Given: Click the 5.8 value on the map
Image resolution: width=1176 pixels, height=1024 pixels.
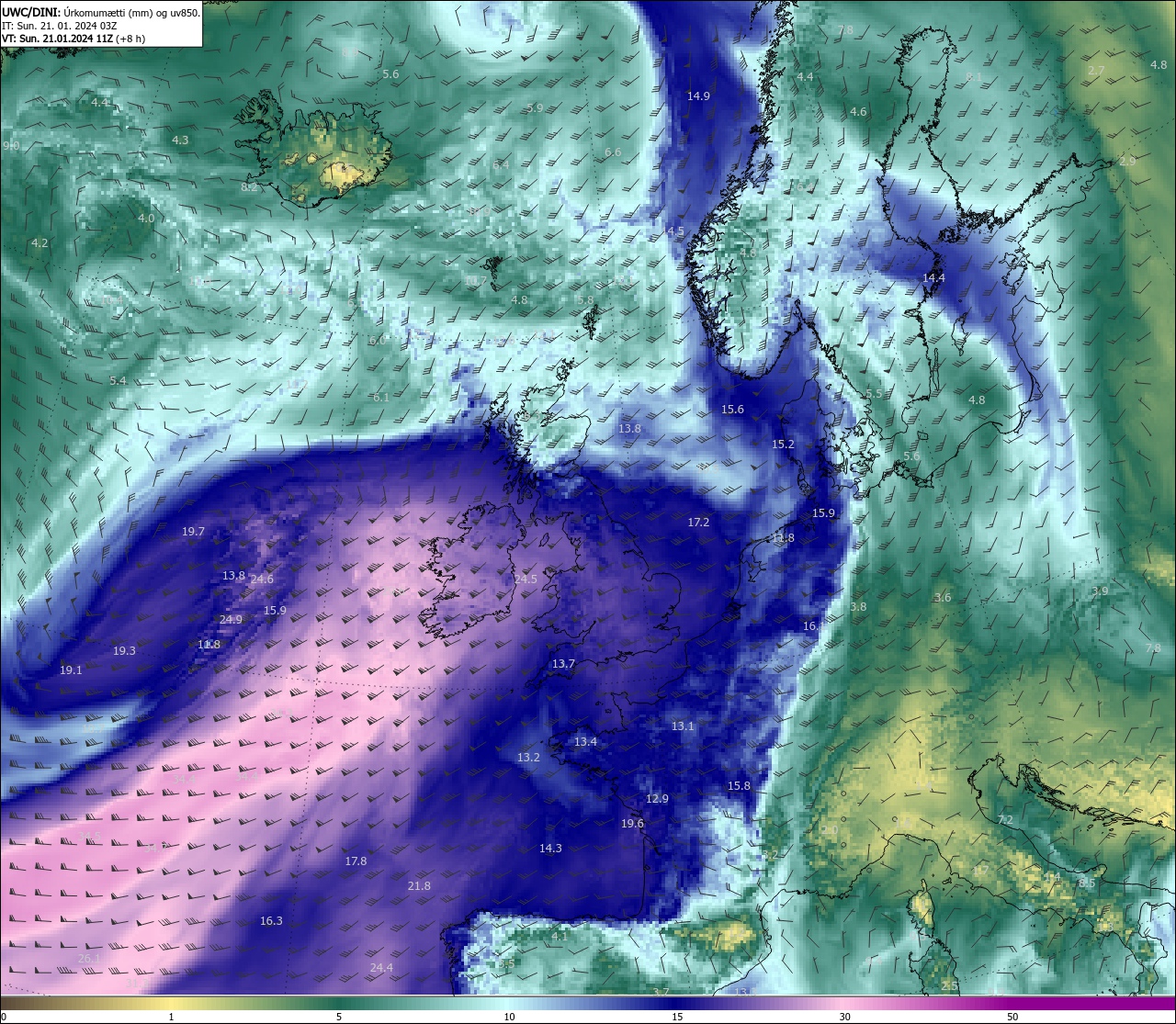Looking at the screenshot, I should pos(584,300).
